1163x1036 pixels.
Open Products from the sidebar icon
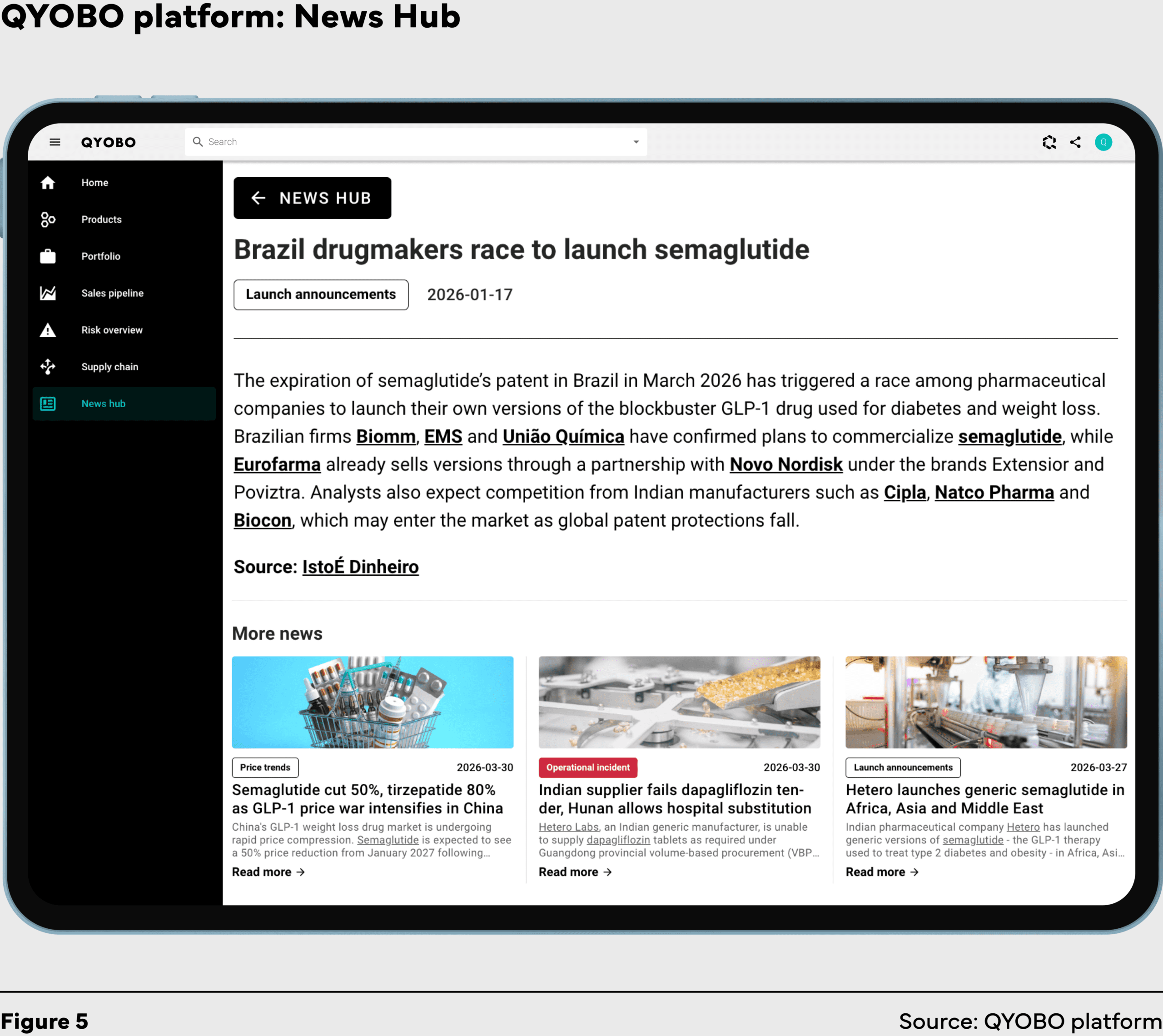click(48, 219)
